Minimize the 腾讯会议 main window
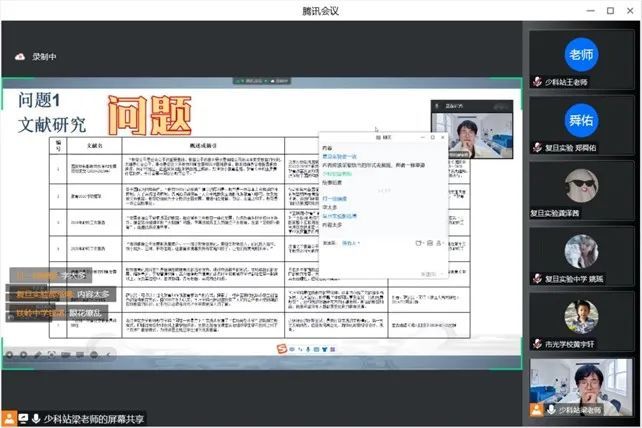The height and width of the screenshot is (428, 642). pos(591,11)
